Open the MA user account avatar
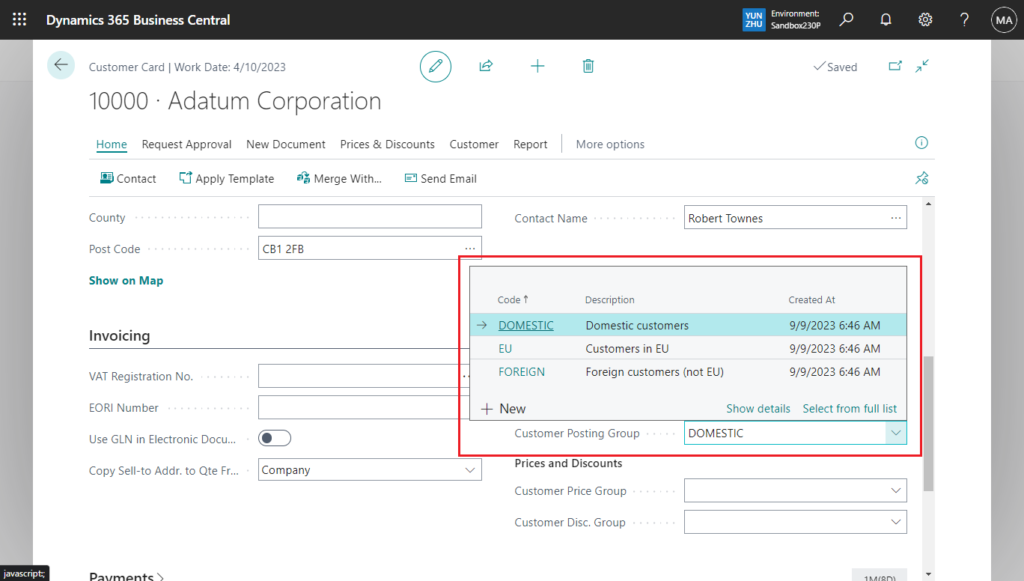 coord(1004,20)
